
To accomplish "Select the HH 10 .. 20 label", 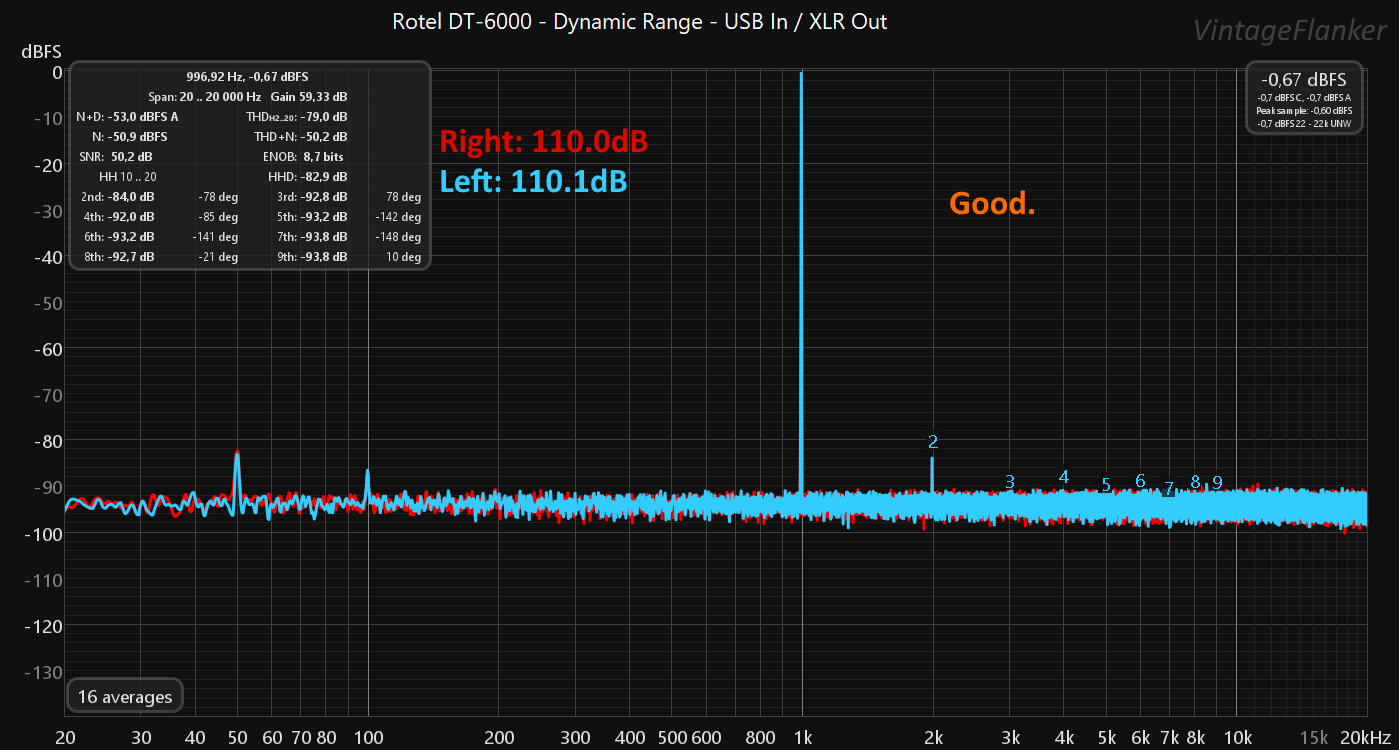I will [x=128, y=177].
